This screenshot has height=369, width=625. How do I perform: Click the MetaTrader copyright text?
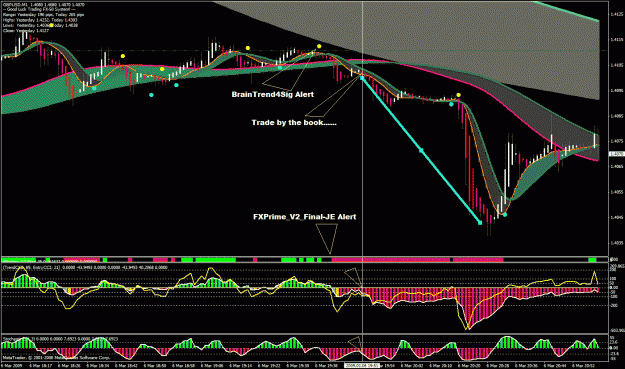point(56,358)
